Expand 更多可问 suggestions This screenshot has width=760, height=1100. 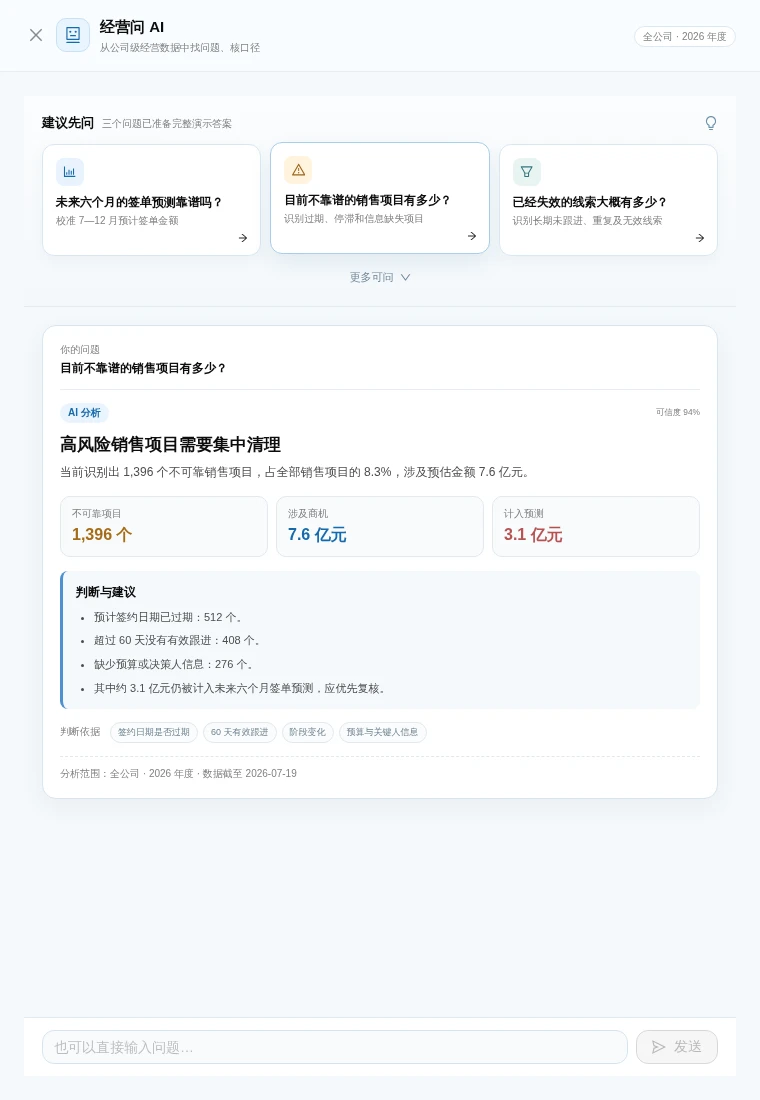tap(380, 277)
